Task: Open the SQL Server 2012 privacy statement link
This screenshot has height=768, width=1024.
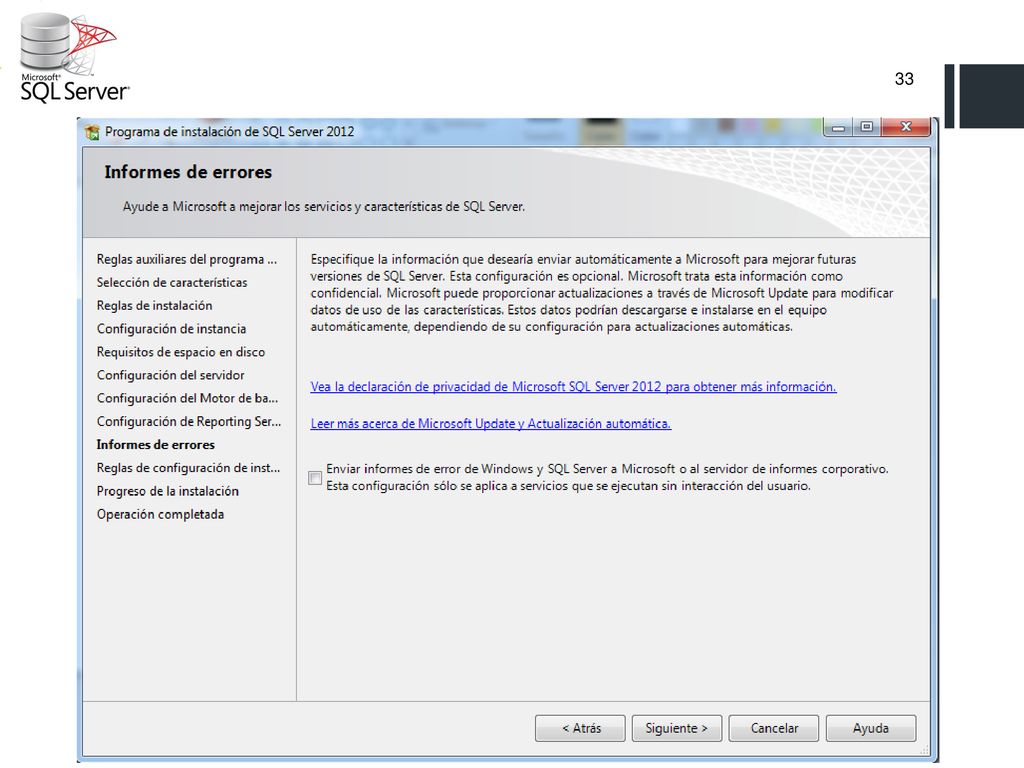Action: pyautogui.click(x=573, y=387)
